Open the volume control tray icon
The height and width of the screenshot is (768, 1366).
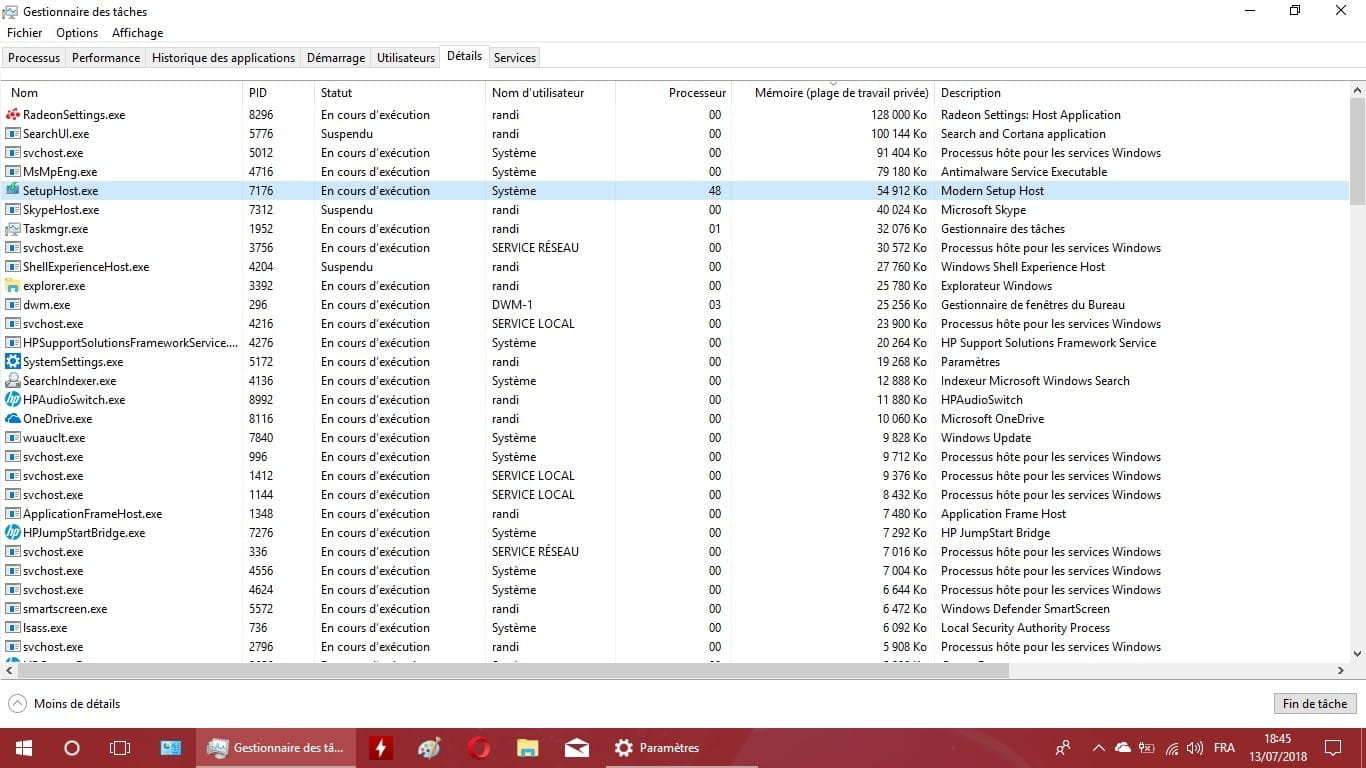[1194, 748]
